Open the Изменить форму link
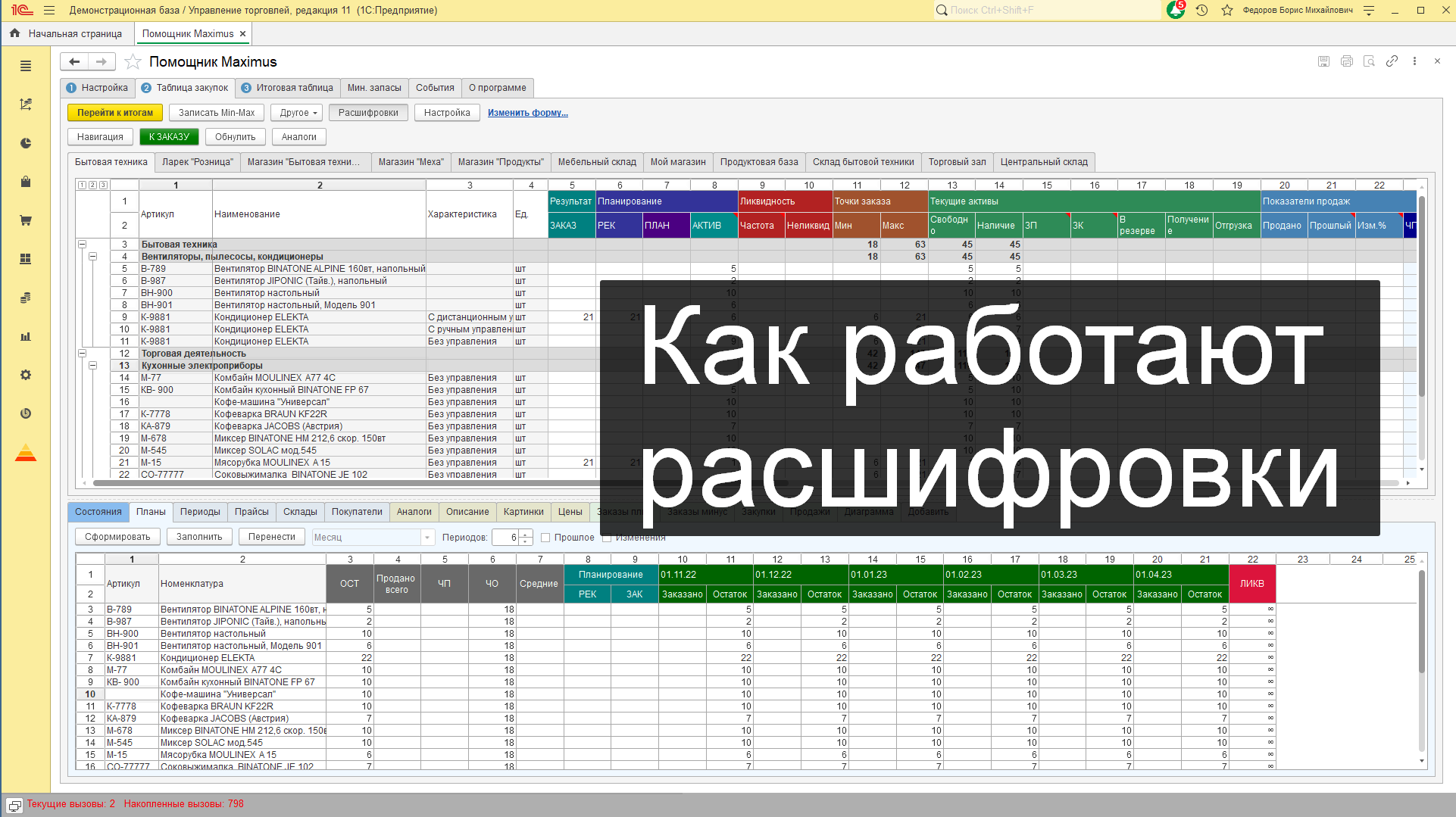 coord(528,113)
